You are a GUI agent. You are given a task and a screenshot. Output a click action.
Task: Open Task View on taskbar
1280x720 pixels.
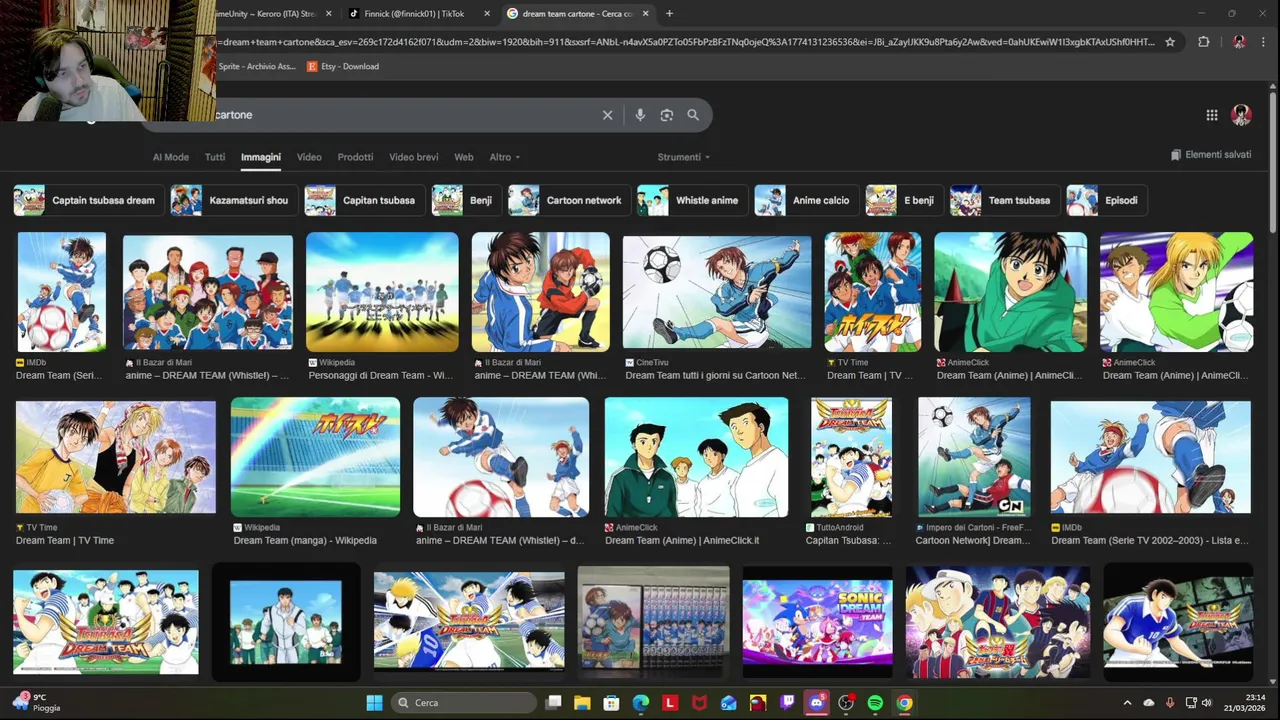(x=553, y=703)
